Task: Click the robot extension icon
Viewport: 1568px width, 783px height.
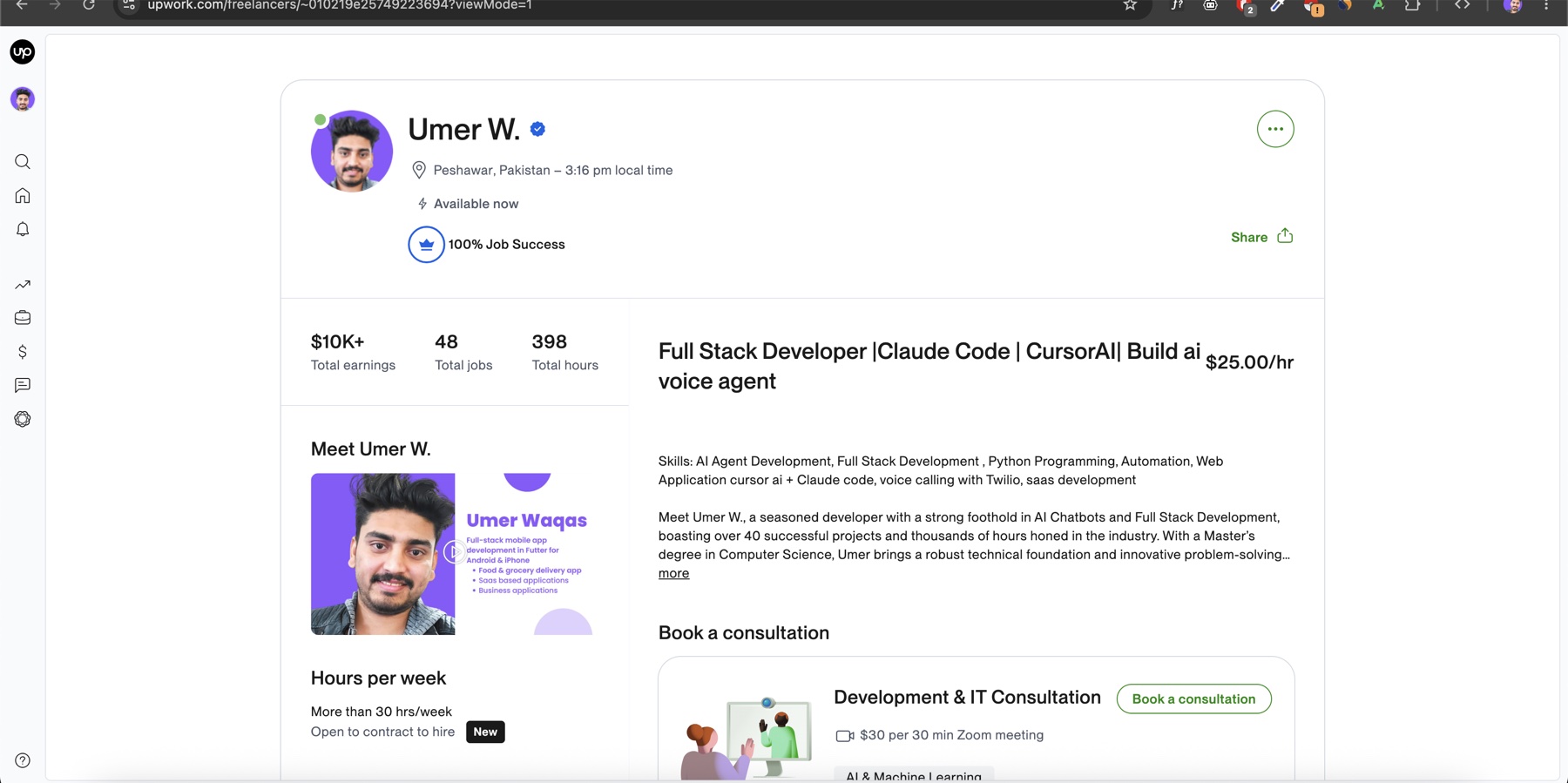Action: pyautogui.click(x=1211, y=5)
